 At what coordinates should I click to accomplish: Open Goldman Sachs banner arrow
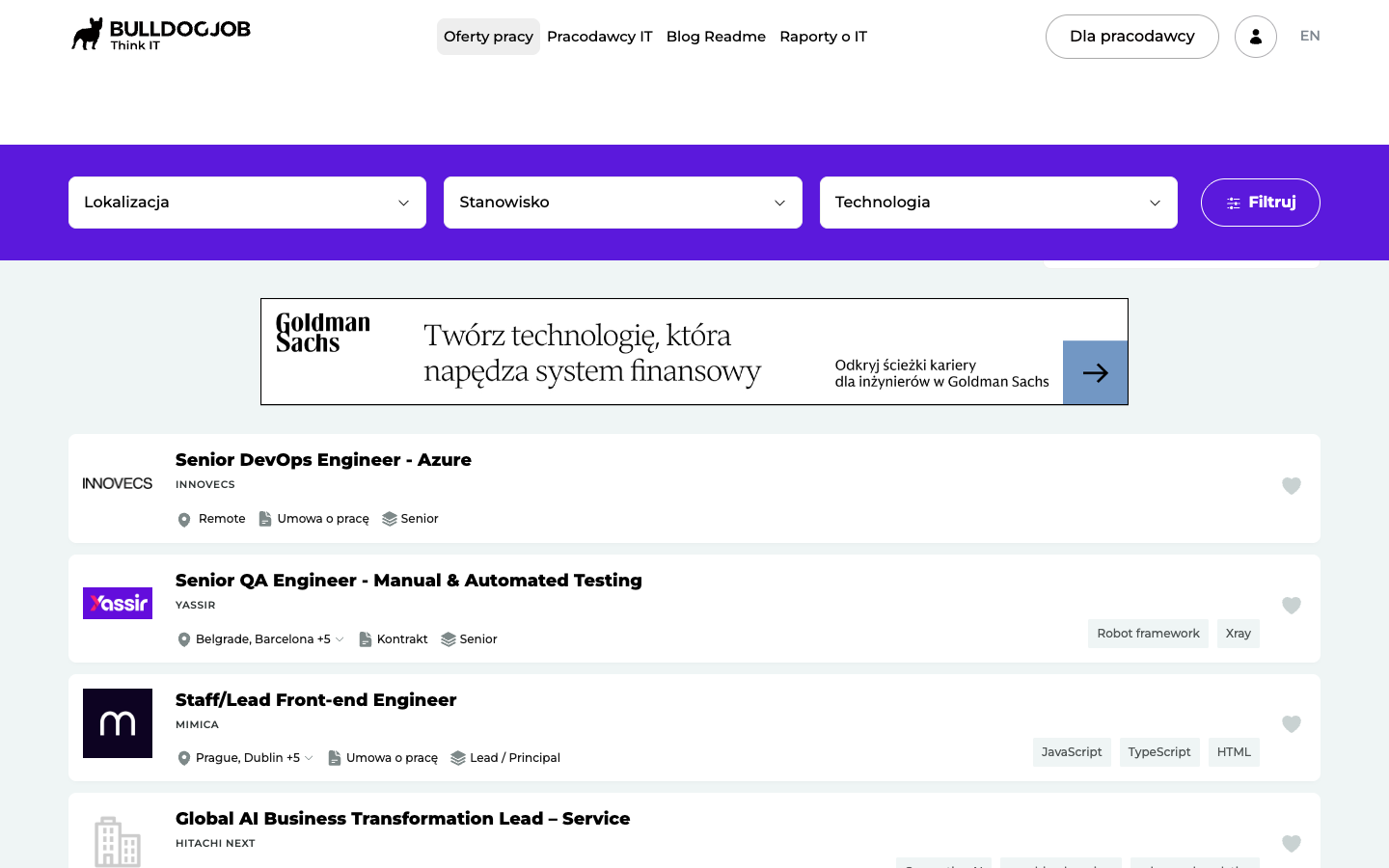(x=1095, y=372)
